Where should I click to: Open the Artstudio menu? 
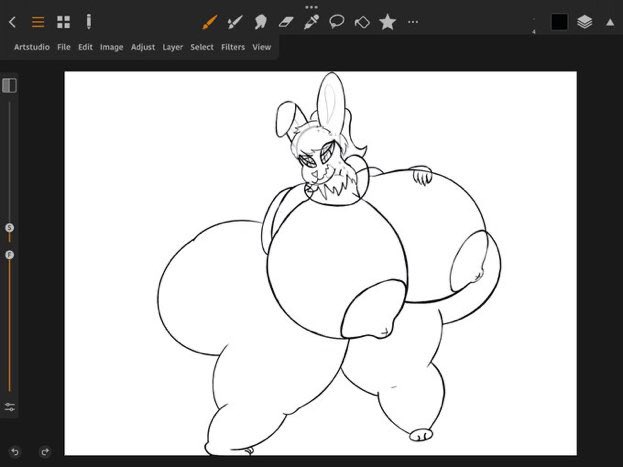point(32,47)
